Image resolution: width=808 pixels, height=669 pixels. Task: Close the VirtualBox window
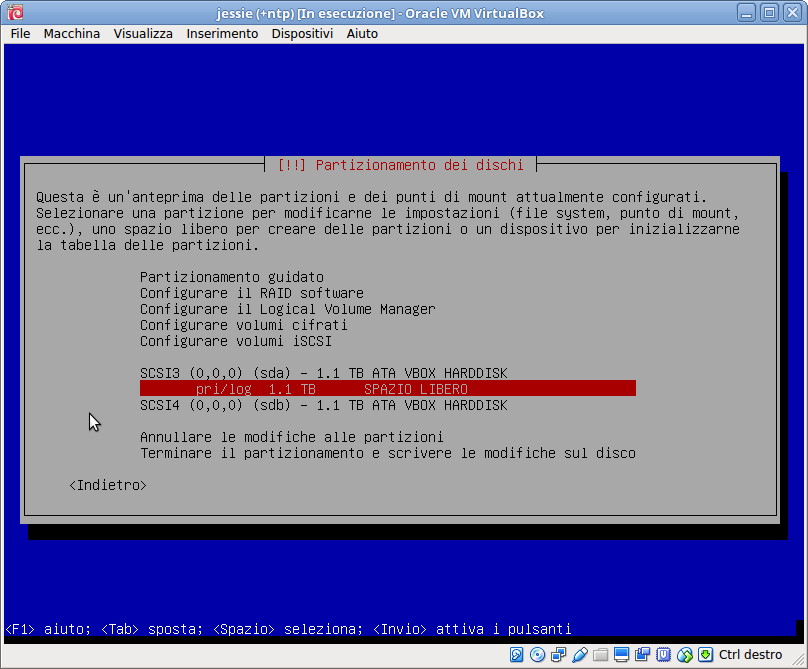pos(793,12)
